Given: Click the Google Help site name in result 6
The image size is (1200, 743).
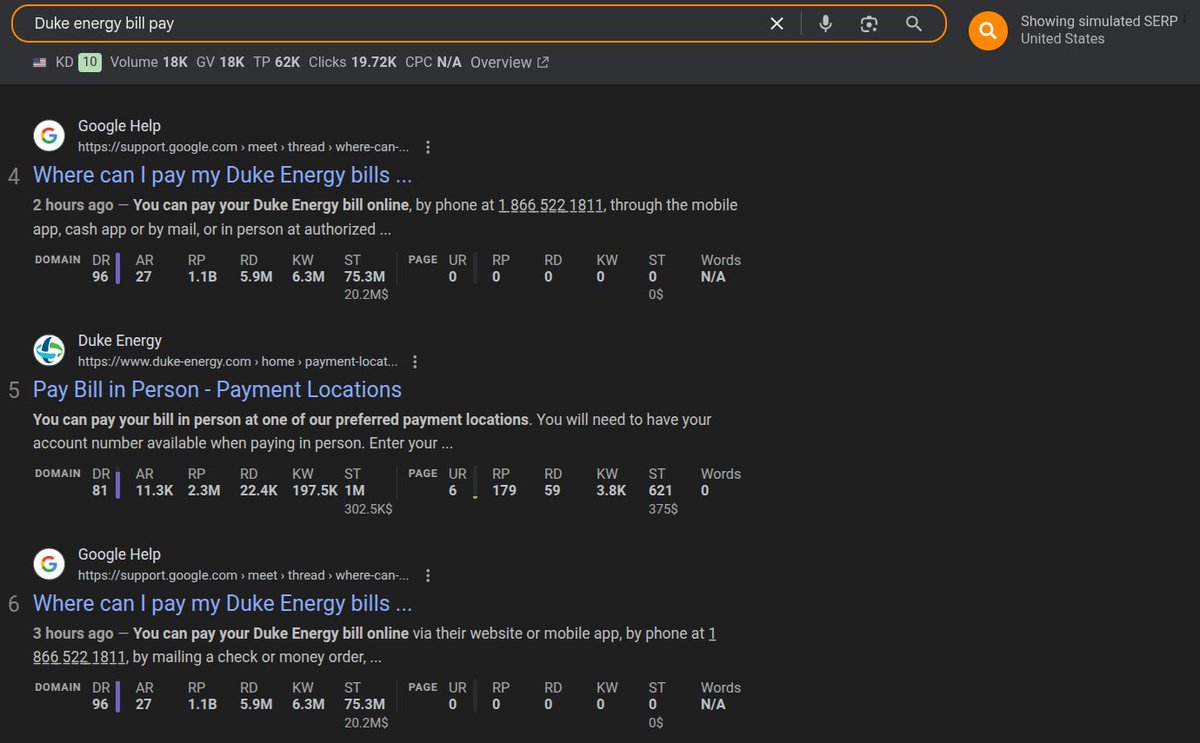Looking at the screenshot, I should click(x=119, y=554).
